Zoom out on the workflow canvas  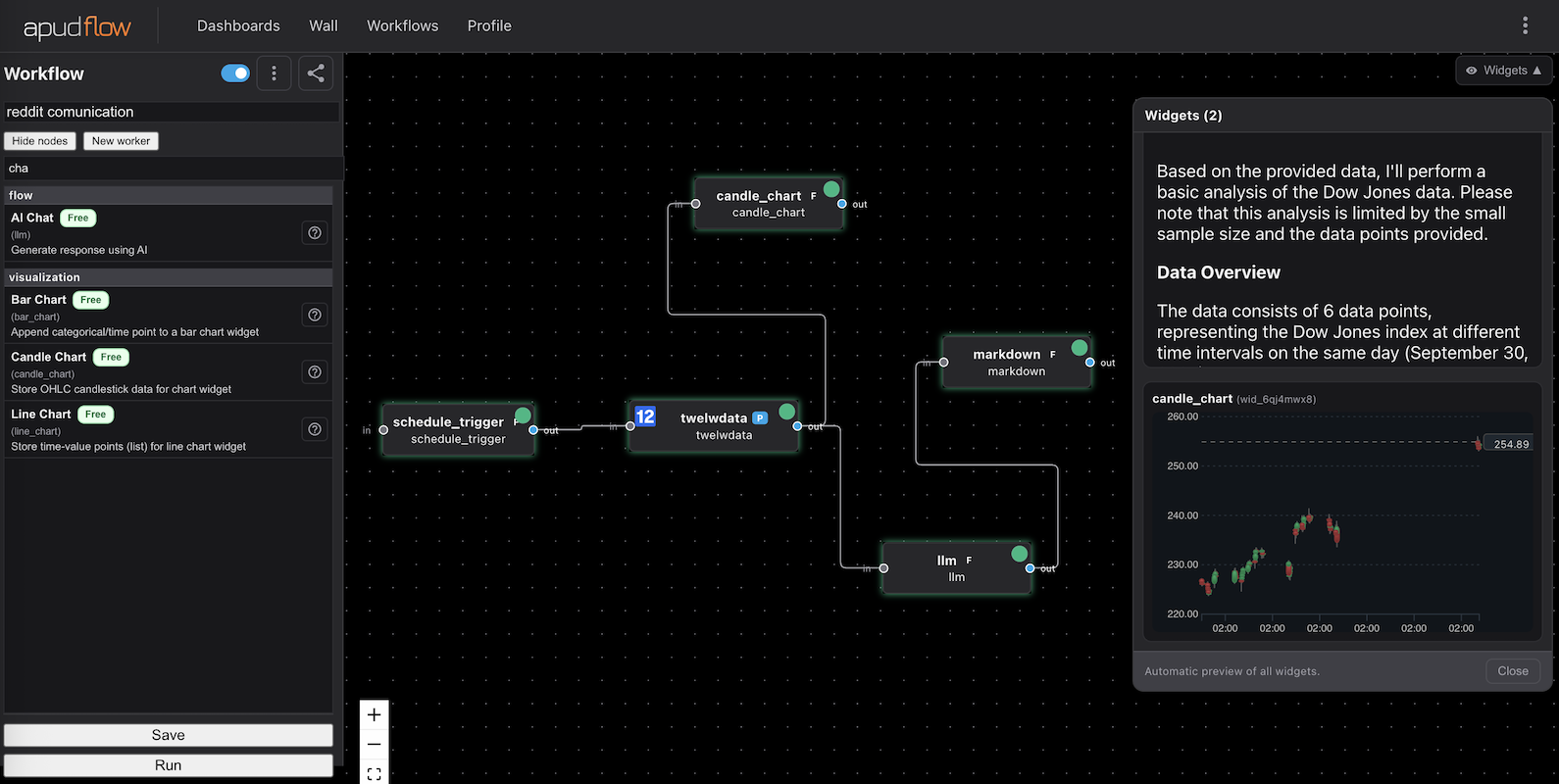pyautogui.click(x=374, y=745)
